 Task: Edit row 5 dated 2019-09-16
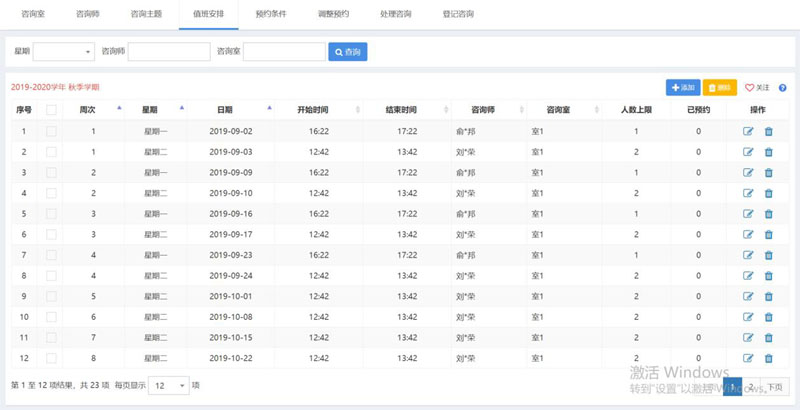[748, 214]
